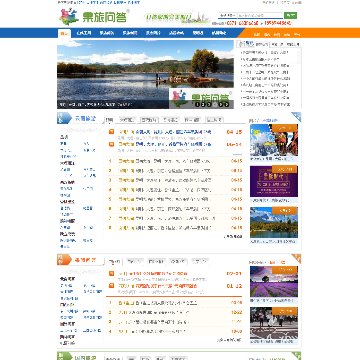Image resolution: width=360 pixels, height=360 pixels.
Task: Click the orange label on the purple promo thumbnail
Action: click(285, 169)
